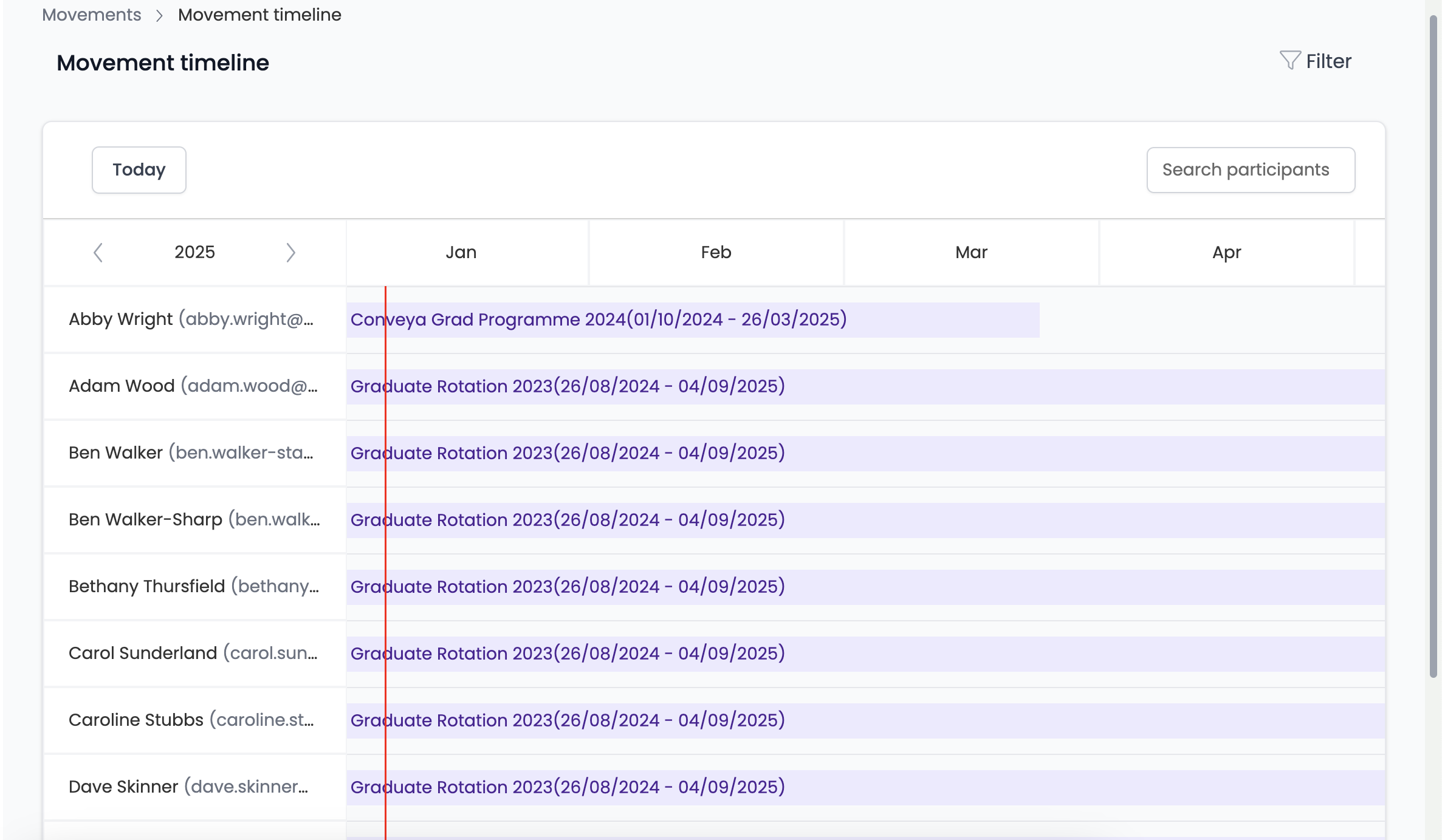Open Ben Walker participant row
Screen dimensions: 1442x840
tap(194, 453)
